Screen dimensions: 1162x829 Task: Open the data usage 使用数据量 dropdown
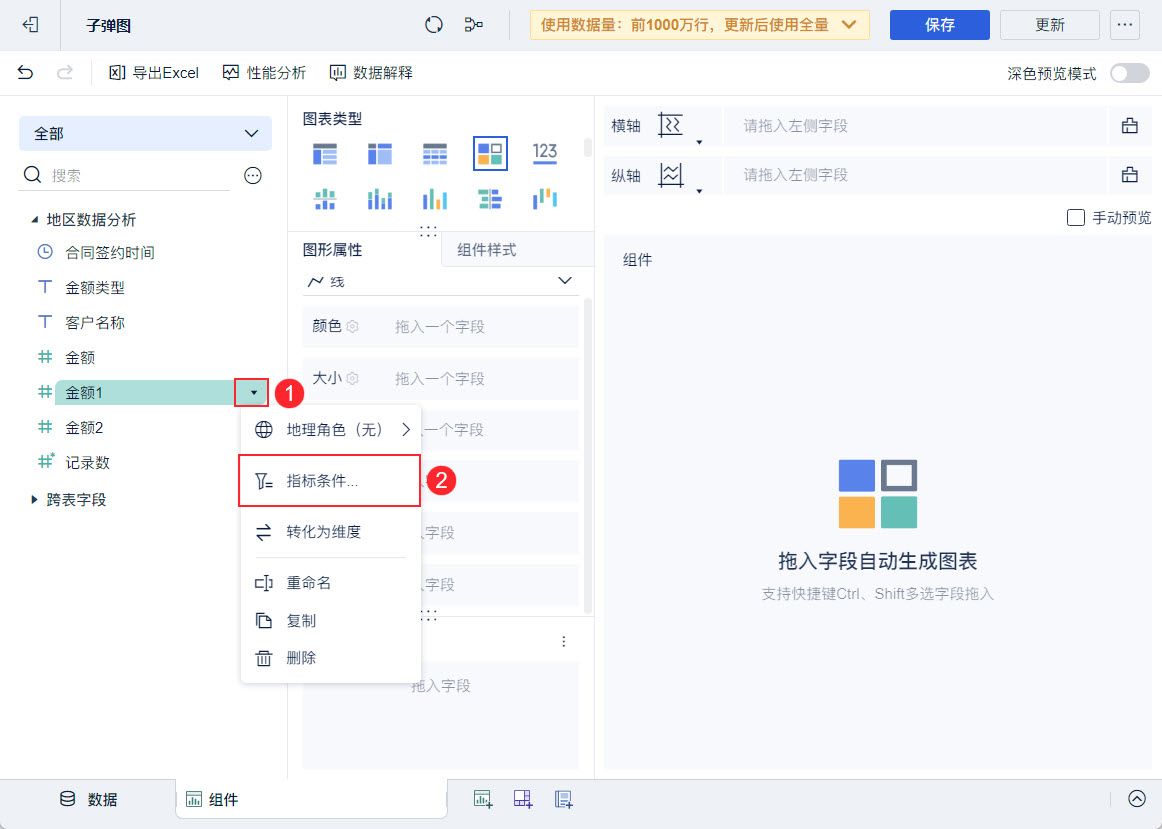tap(700, 25)
